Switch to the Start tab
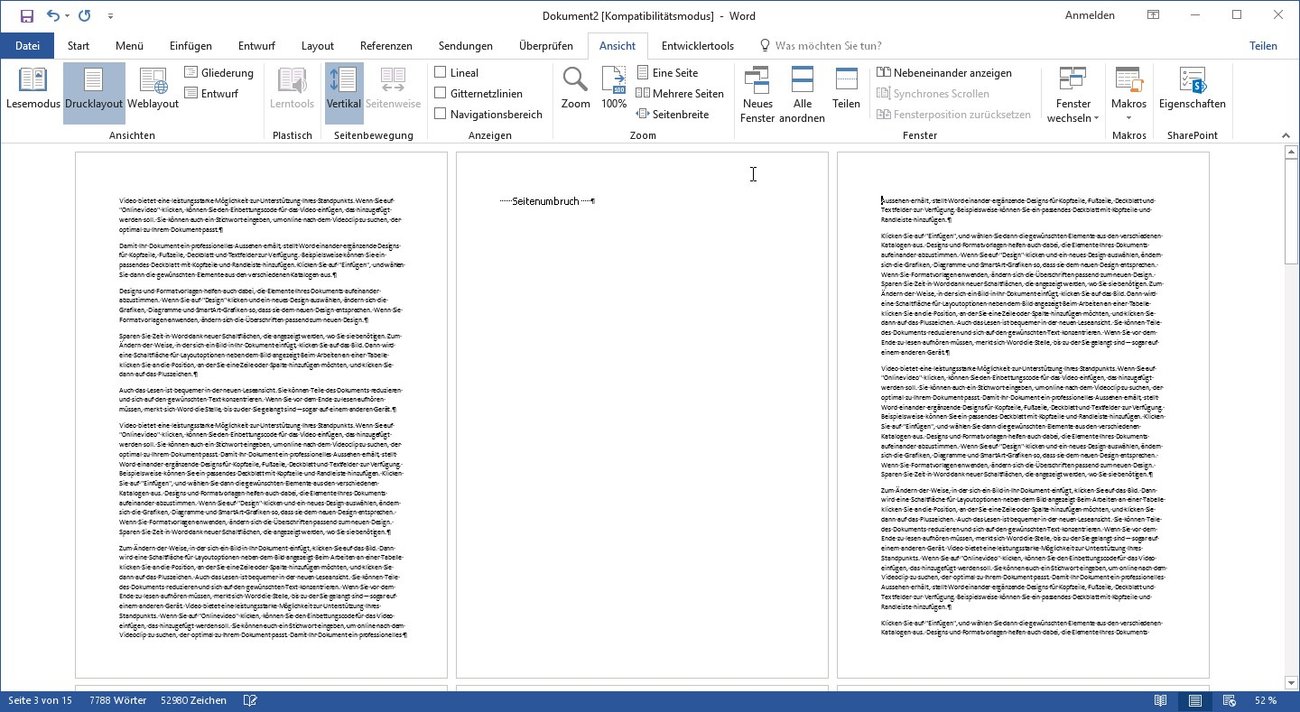 click(x=78, y=46)
